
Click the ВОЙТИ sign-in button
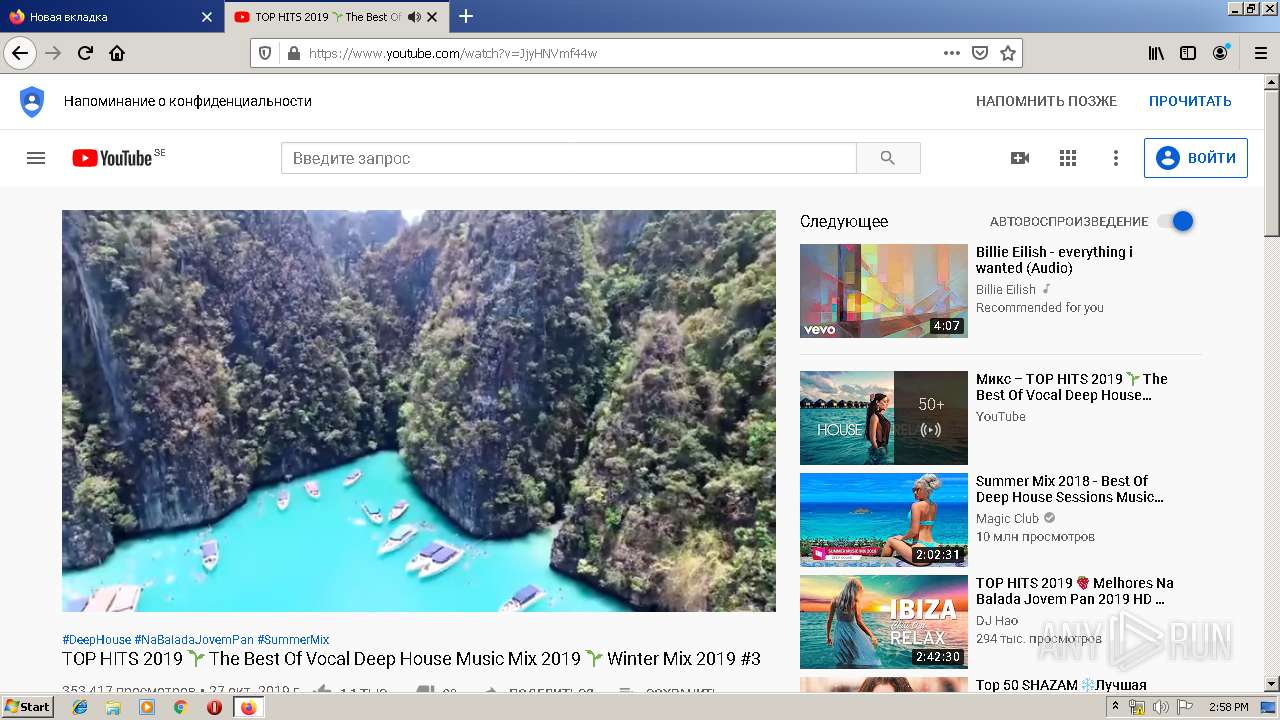coord(1196,158)
